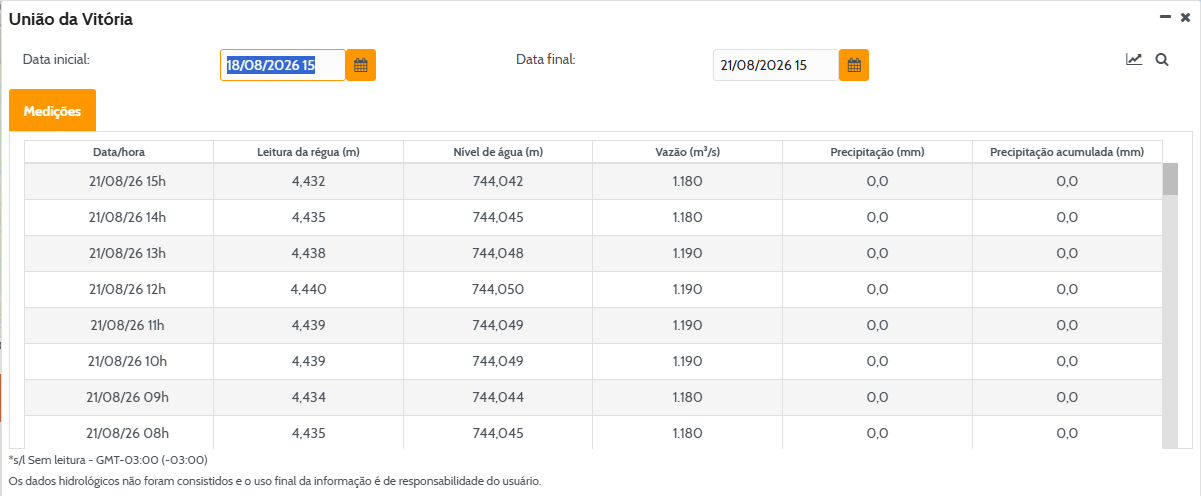The height and width of the screenshot is (496, 1201).
Task: Select the 21/08/26 12h row
Action: [593, 289]
